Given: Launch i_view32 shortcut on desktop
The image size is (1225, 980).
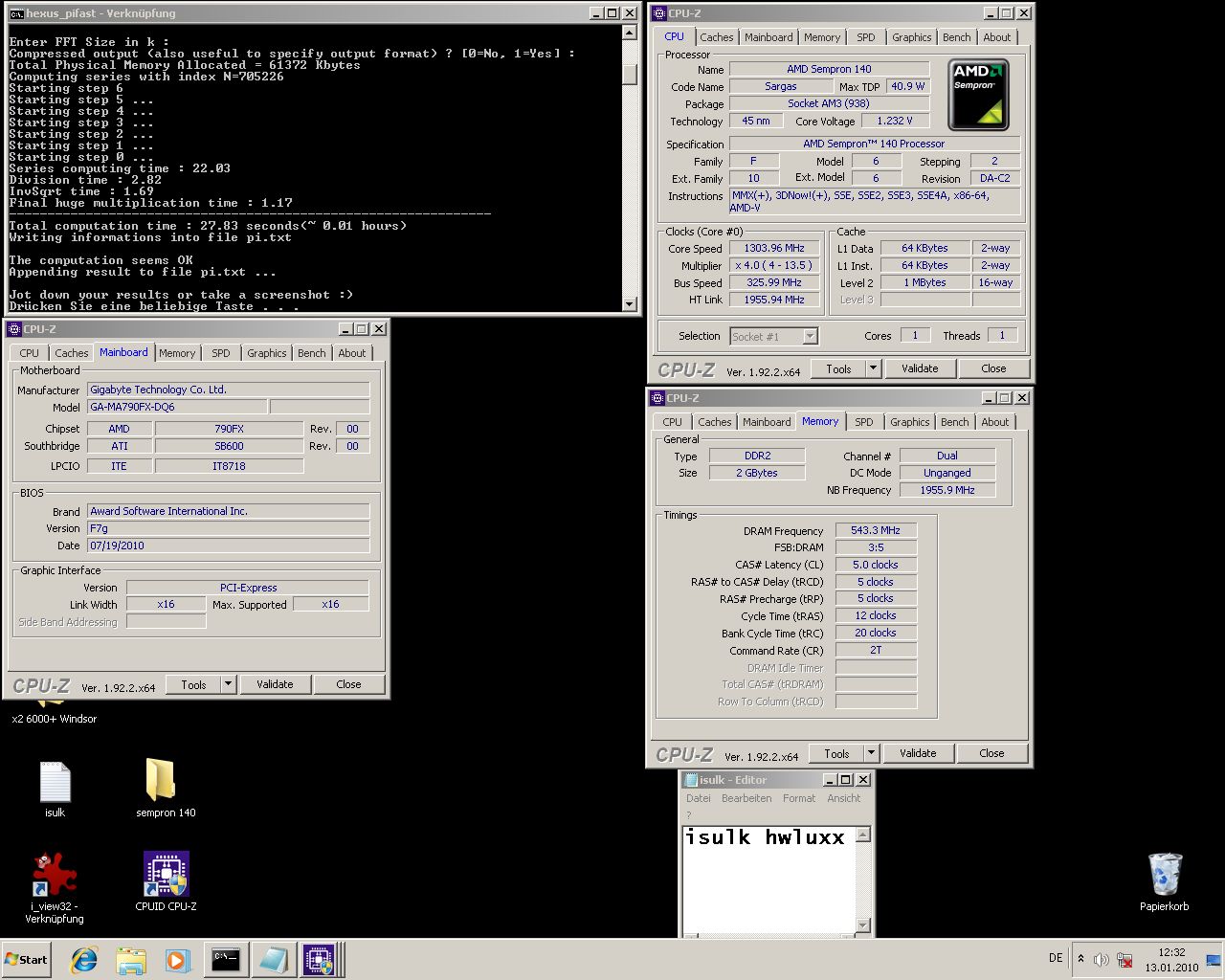Looking at the screenshot, I should pos(55,887).
